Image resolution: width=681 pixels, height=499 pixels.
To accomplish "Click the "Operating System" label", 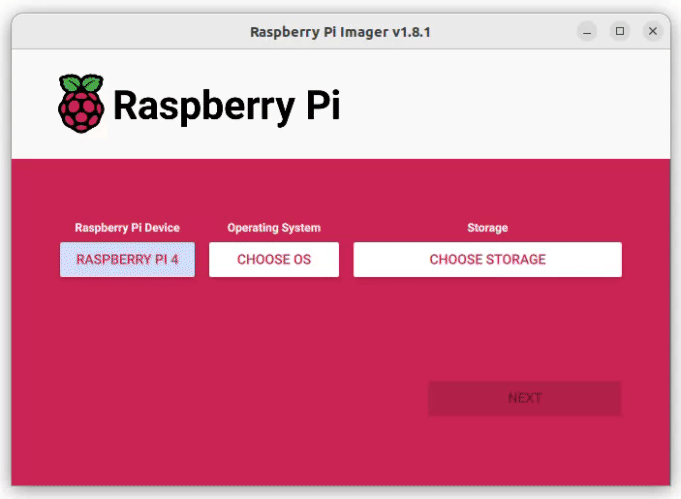I will click(274, 228).
